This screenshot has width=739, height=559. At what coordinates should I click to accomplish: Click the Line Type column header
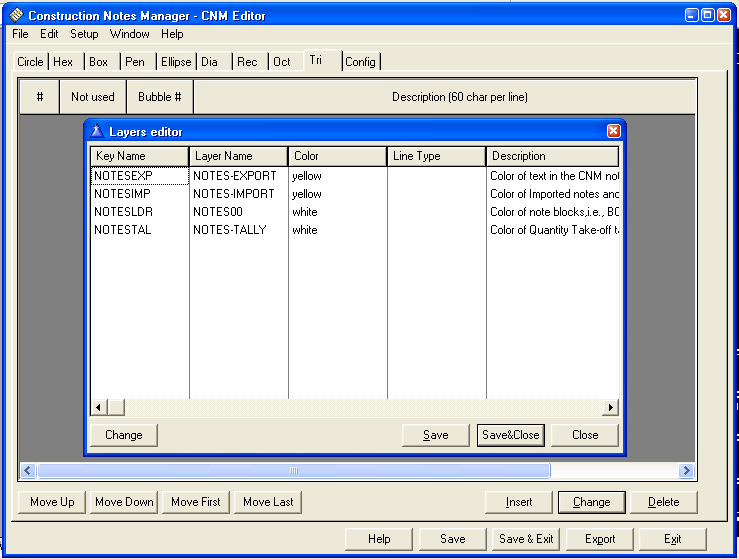click(x=436, y=156)
